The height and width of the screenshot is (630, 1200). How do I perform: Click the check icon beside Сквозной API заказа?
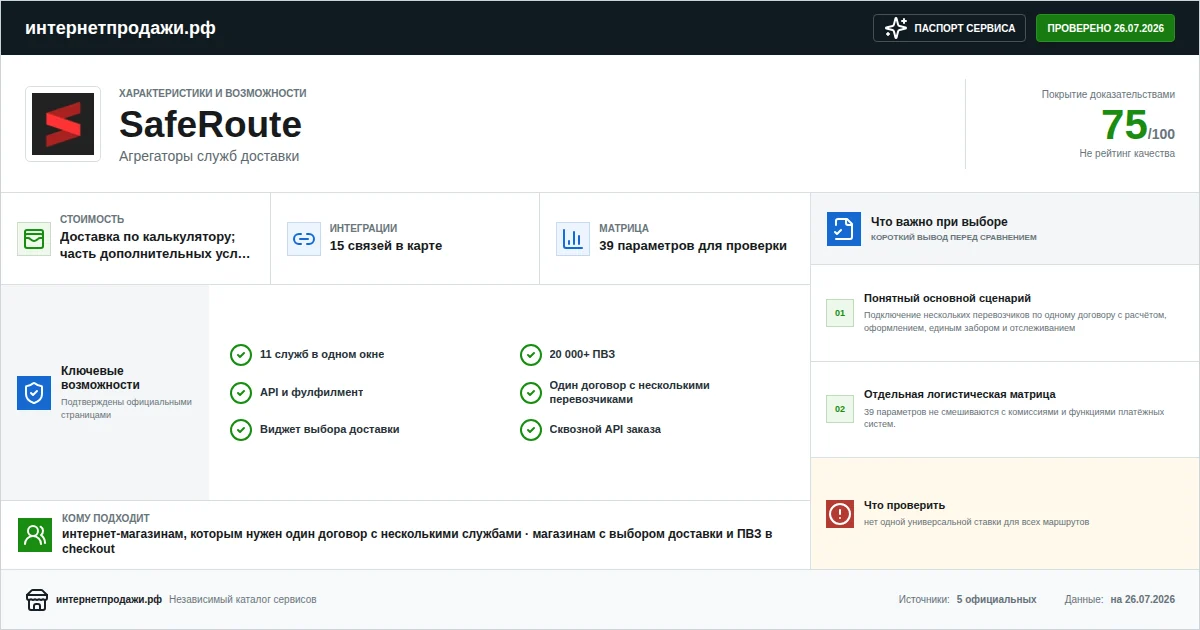531,429
